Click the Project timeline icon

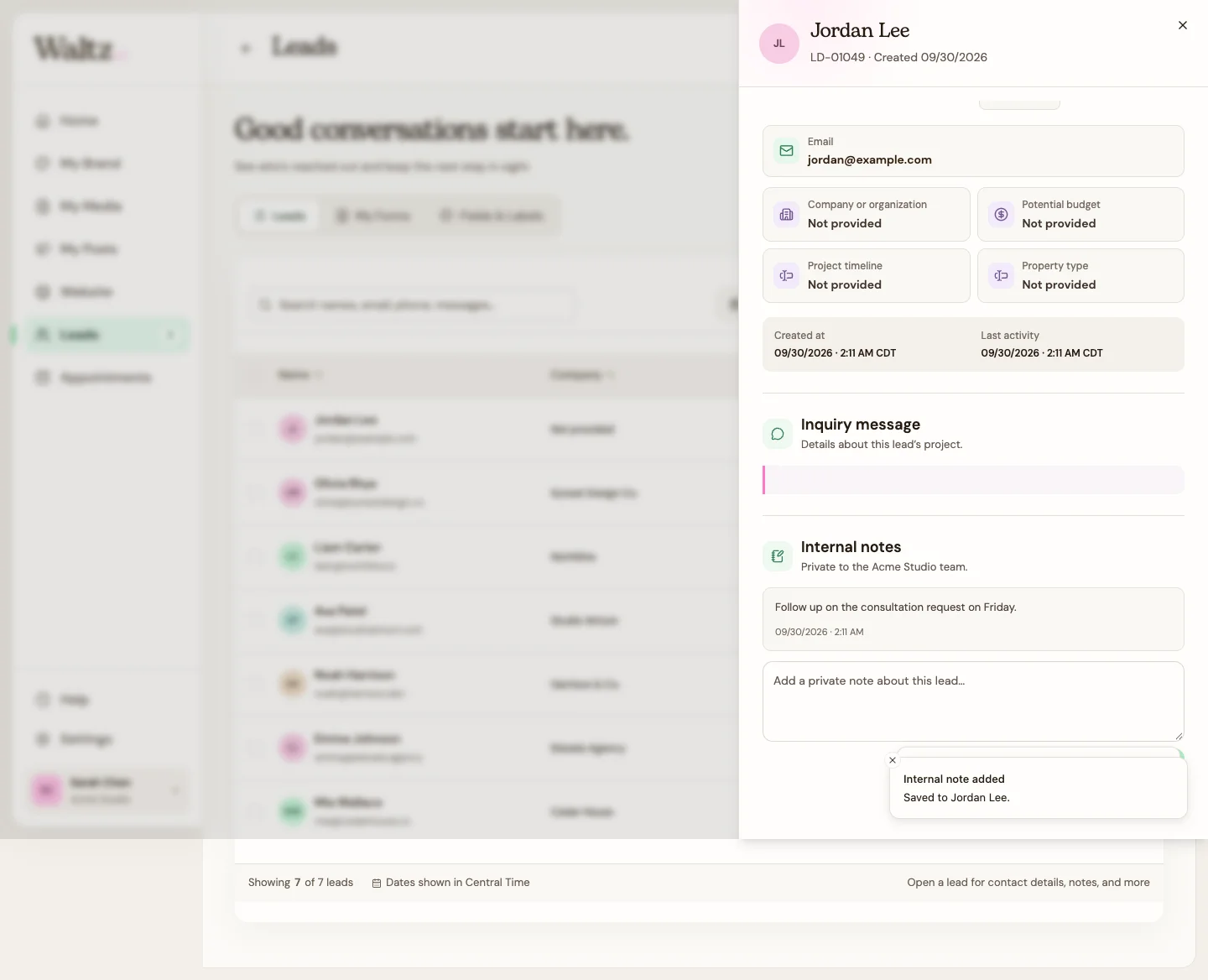click(786, 275)
